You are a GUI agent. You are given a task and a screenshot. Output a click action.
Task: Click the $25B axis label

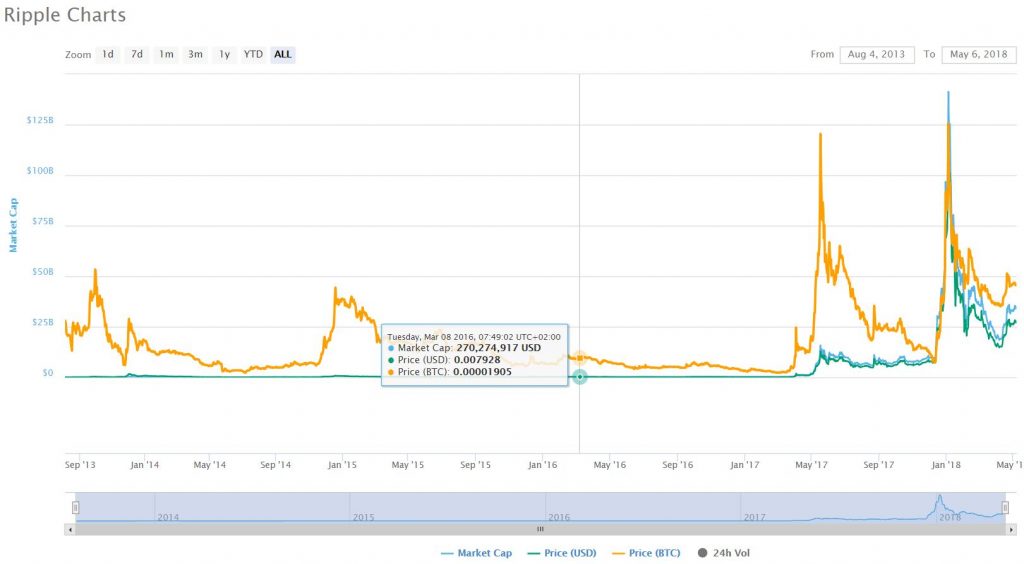click(42, 323)
